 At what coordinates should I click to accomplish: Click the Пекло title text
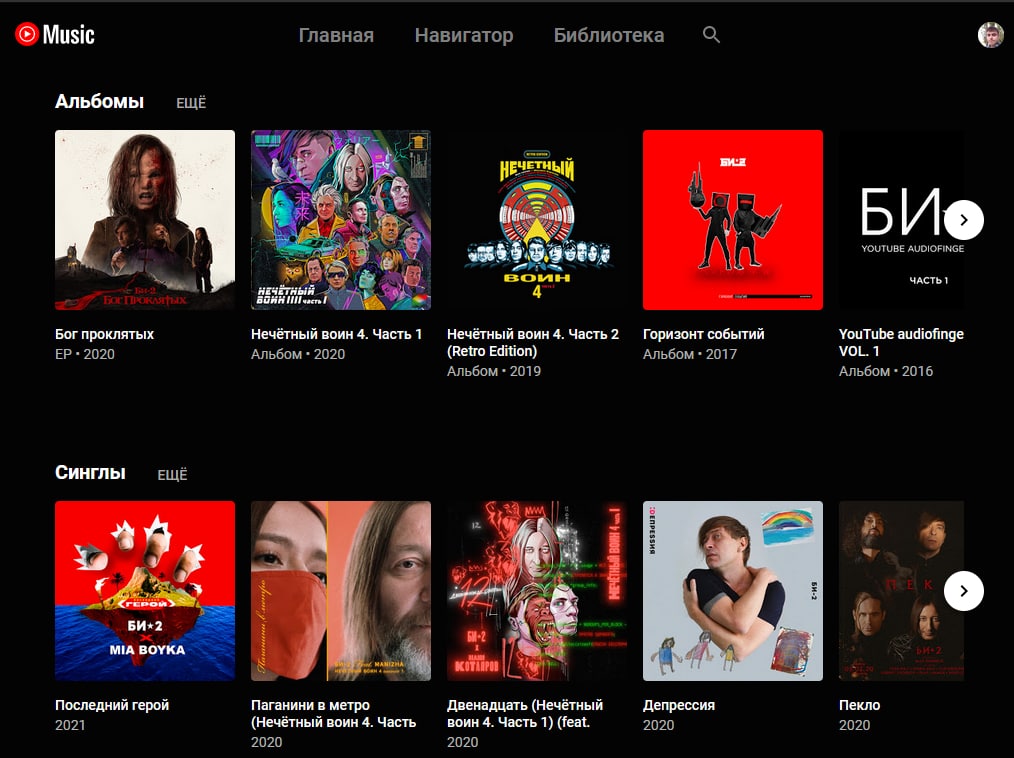859,705
